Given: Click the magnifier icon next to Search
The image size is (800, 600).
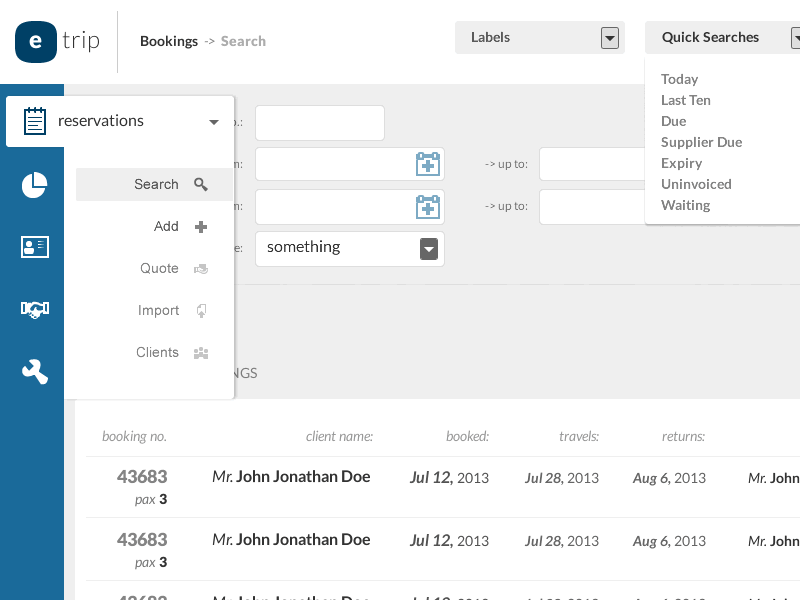Looking at the screenshot, I should point(199,185).
